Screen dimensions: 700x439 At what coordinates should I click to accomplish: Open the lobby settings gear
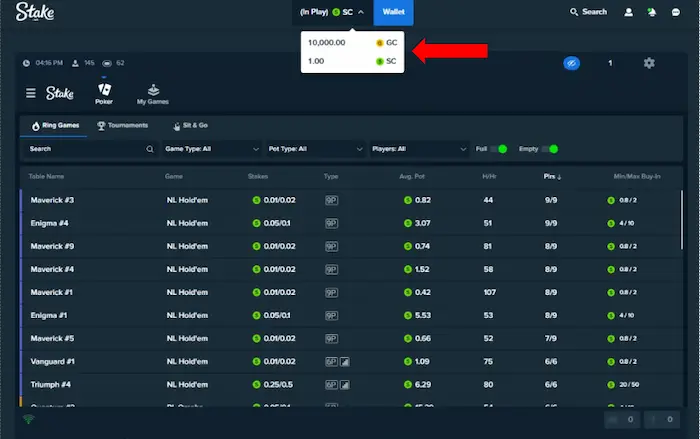tap(649, 63)
